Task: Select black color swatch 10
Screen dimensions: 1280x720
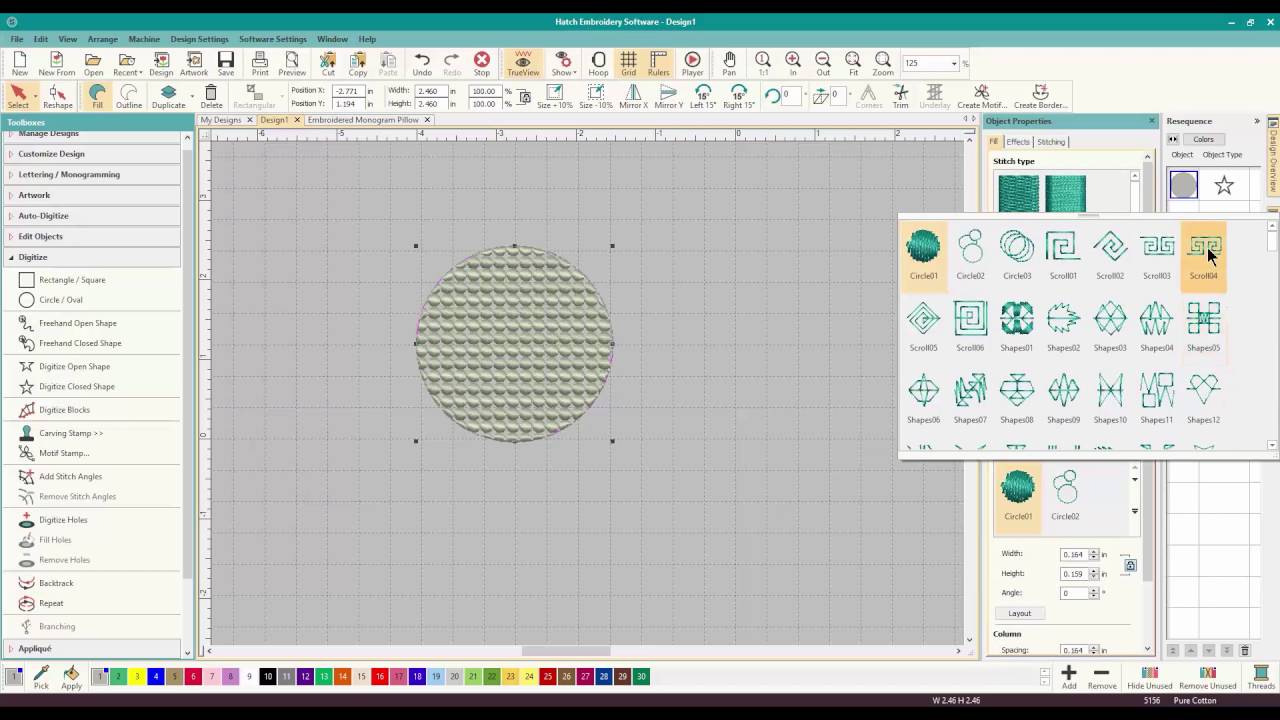Action: (x=268, y=677)
